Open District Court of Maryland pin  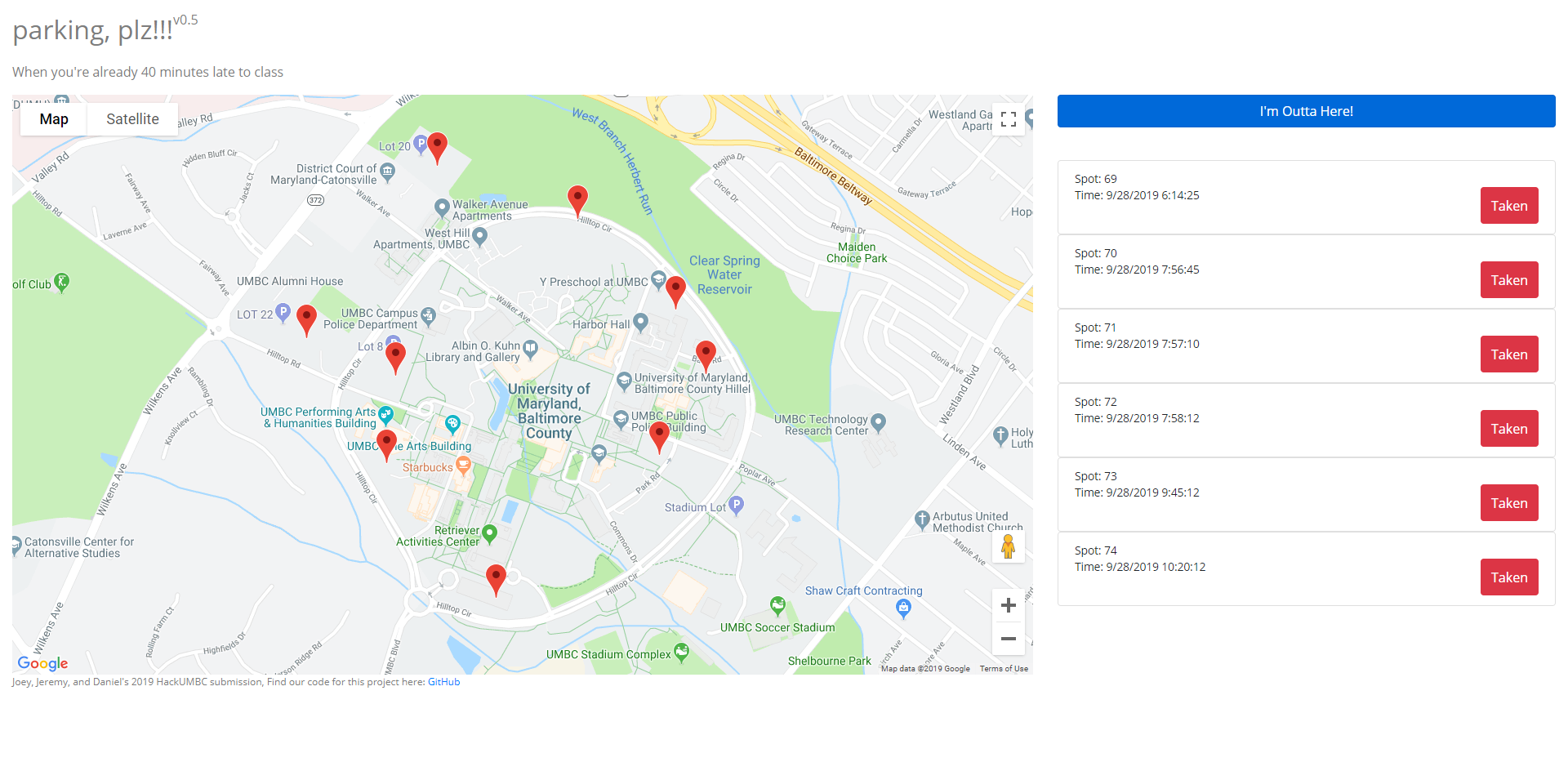coord(388,172)
